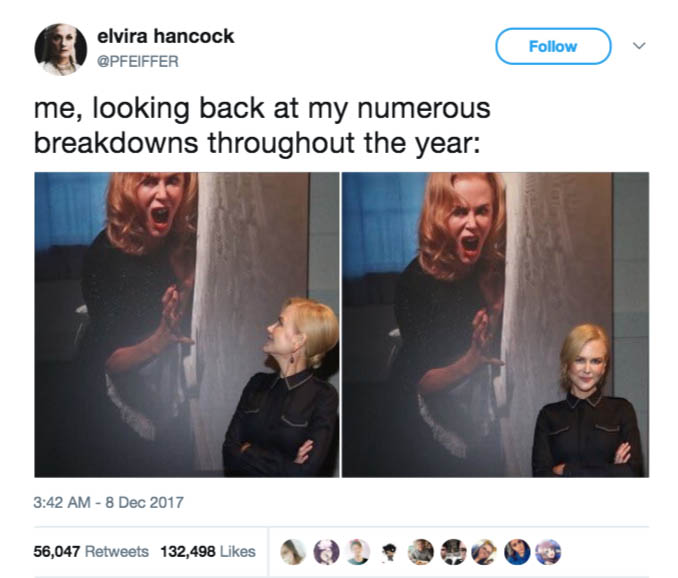
Task: Click the small black cartoon character avatar
Action: 390,552
